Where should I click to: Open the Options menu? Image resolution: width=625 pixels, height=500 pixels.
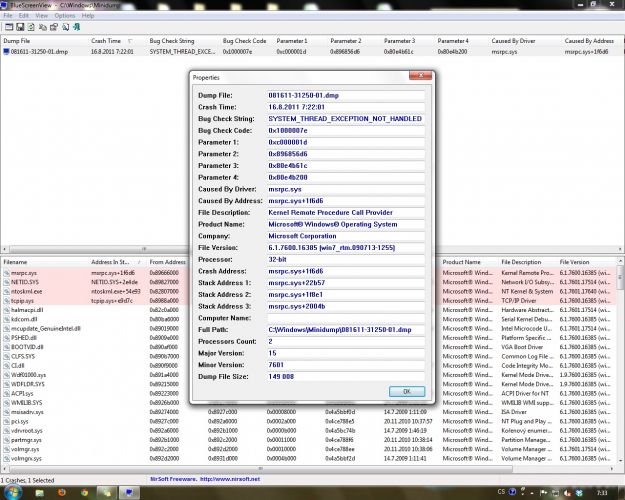(65, 16)
